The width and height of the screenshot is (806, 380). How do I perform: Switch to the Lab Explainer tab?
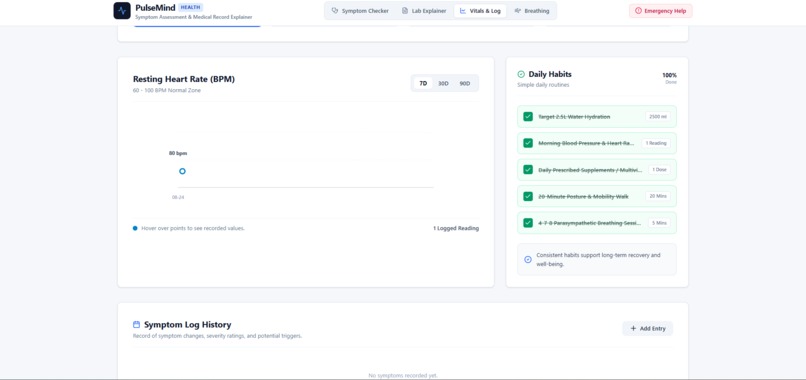(424, 11)
